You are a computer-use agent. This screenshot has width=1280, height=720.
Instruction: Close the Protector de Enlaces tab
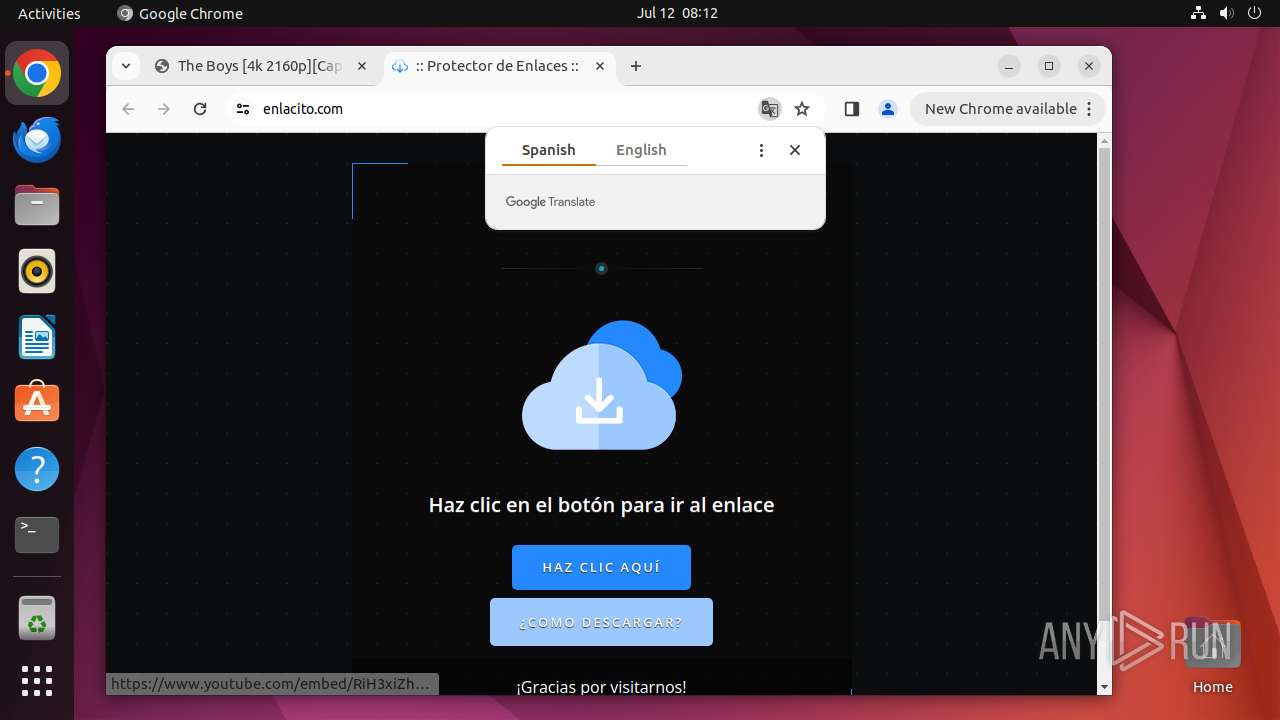pos(600,66)
